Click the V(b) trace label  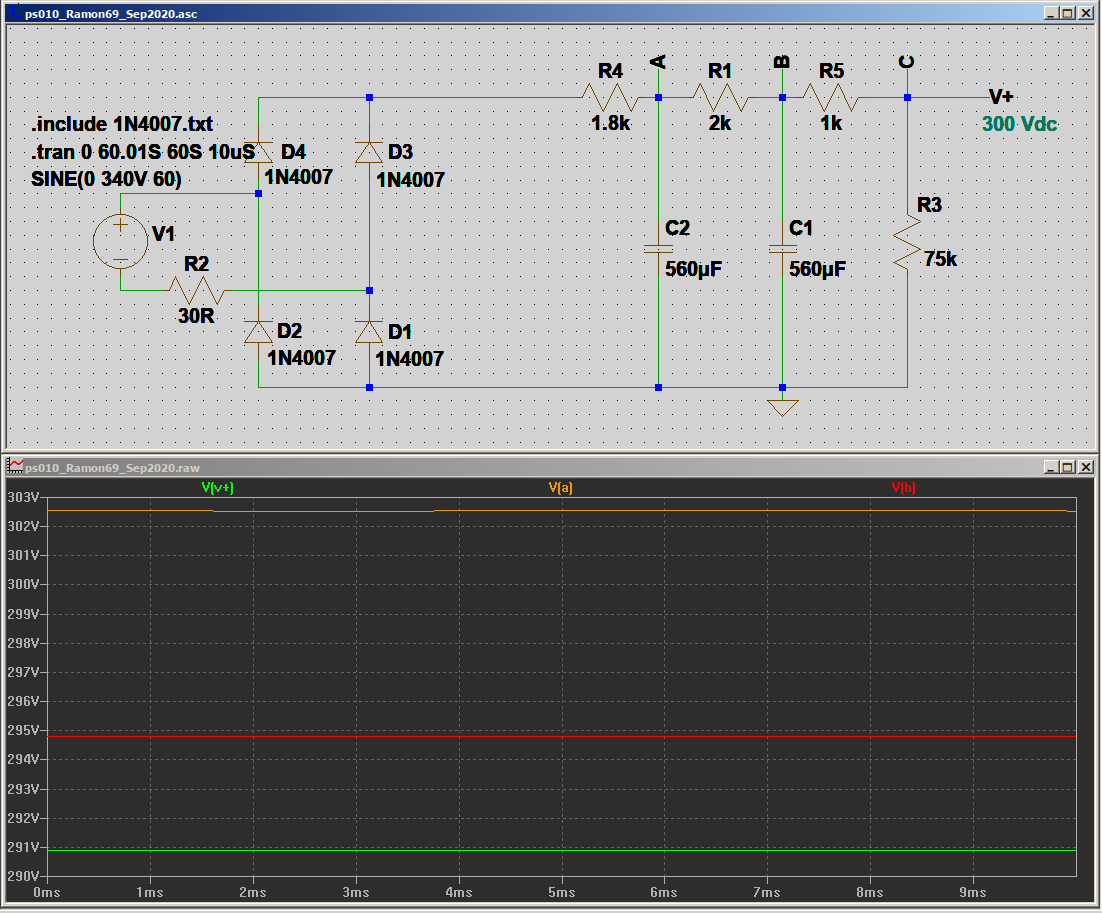(903, 487)
